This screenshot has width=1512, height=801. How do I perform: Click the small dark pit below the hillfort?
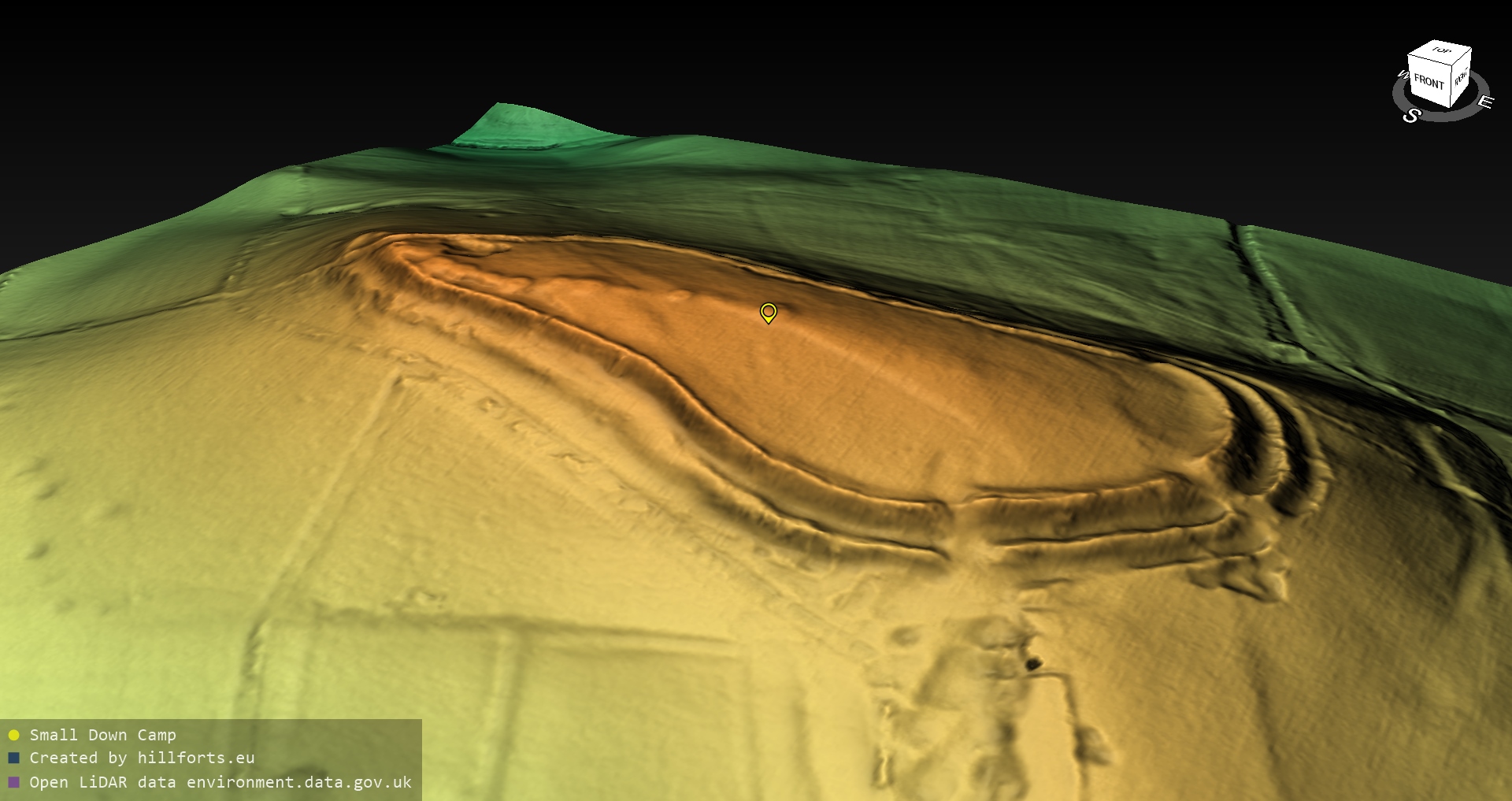tap(1033, 664)
